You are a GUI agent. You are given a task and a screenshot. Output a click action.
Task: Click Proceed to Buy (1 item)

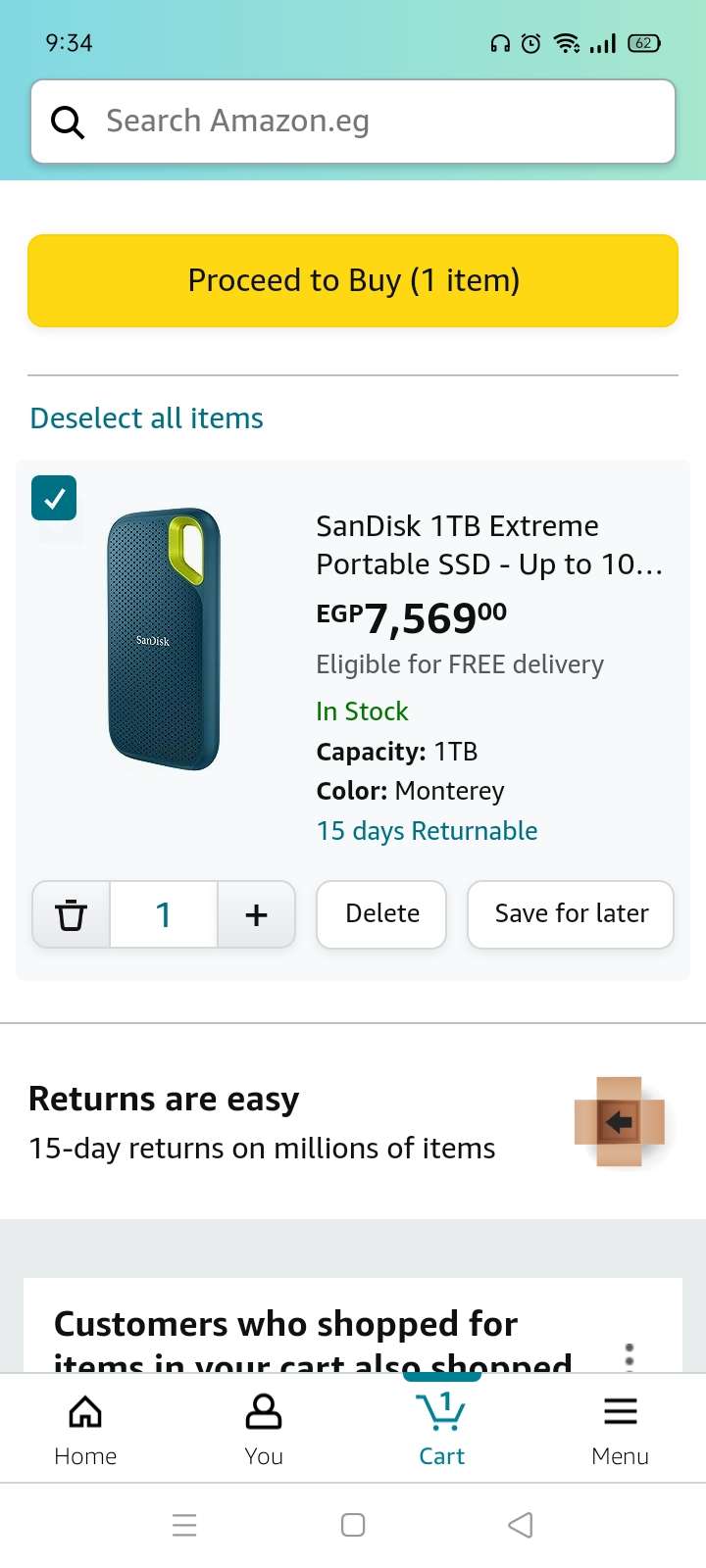(353, 280)
